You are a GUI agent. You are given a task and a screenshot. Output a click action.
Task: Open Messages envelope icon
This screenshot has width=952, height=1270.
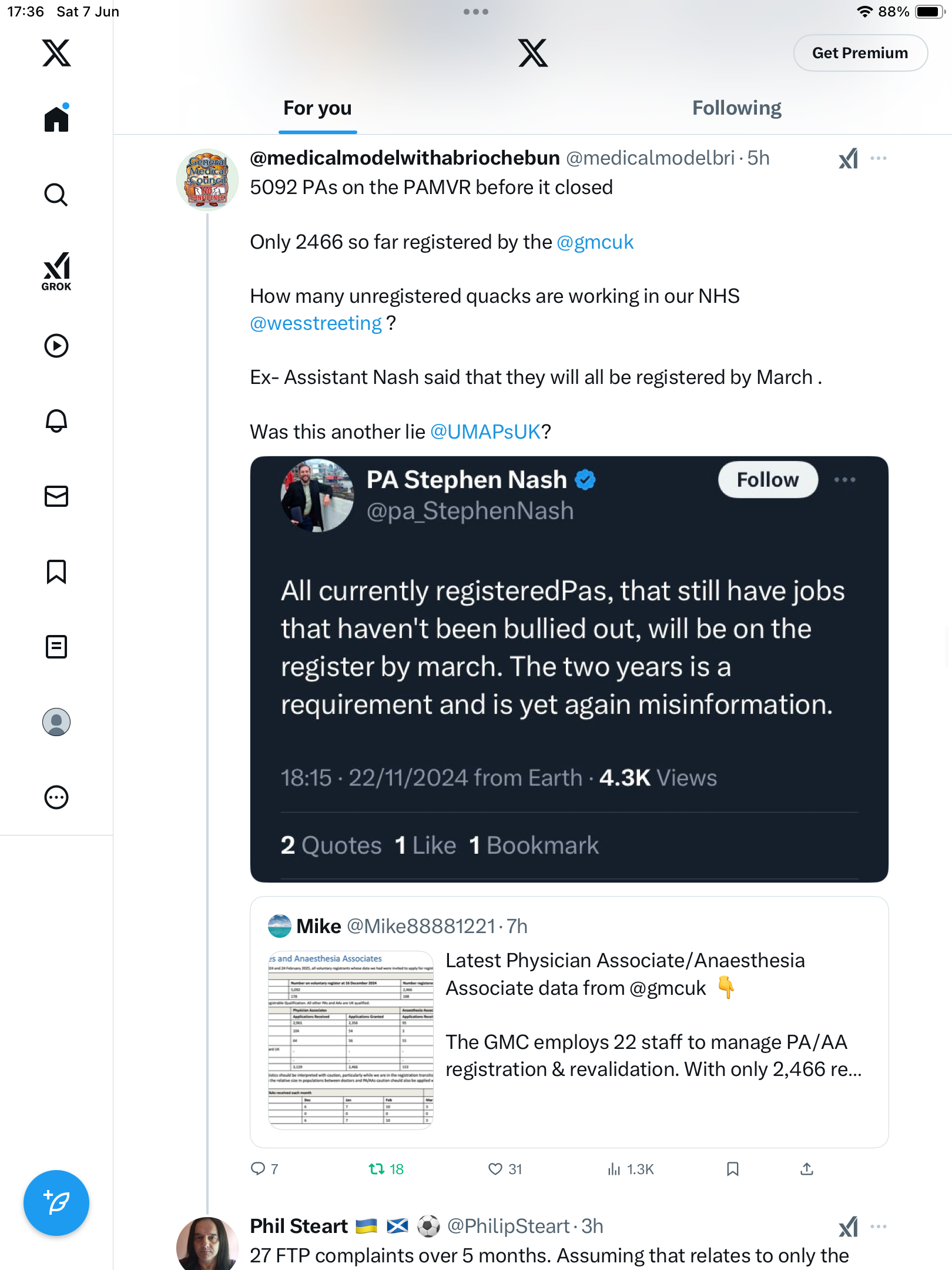click(x=56, y=496)
